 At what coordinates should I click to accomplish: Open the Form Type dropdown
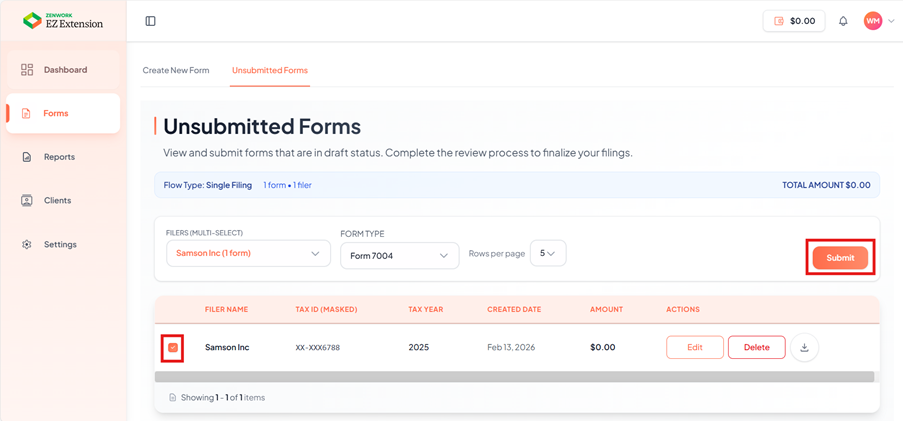coord(399,256)
